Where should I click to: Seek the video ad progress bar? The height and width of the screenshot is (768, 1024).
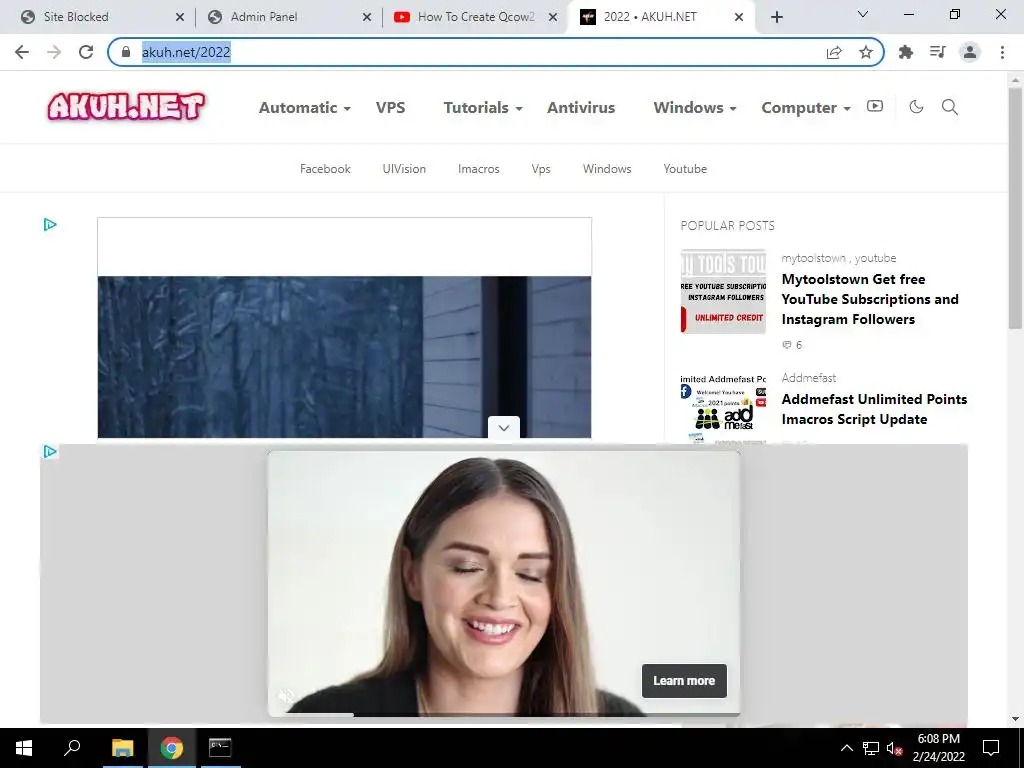tap(504, 714)
